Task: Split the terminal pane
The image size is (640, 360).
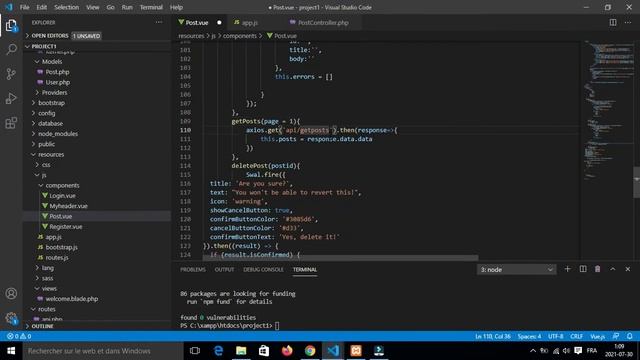Action: [x=583, y=269]
